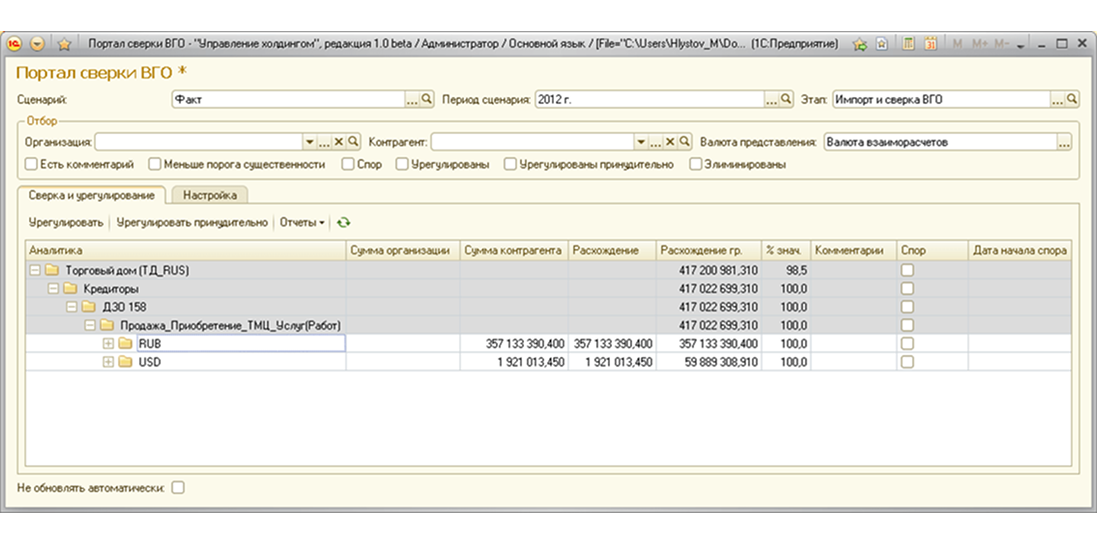Viewport: 1097px width, 544px height.
Task: Enable the Есть комментарий checkbox
Action: (x=31, y=165)
